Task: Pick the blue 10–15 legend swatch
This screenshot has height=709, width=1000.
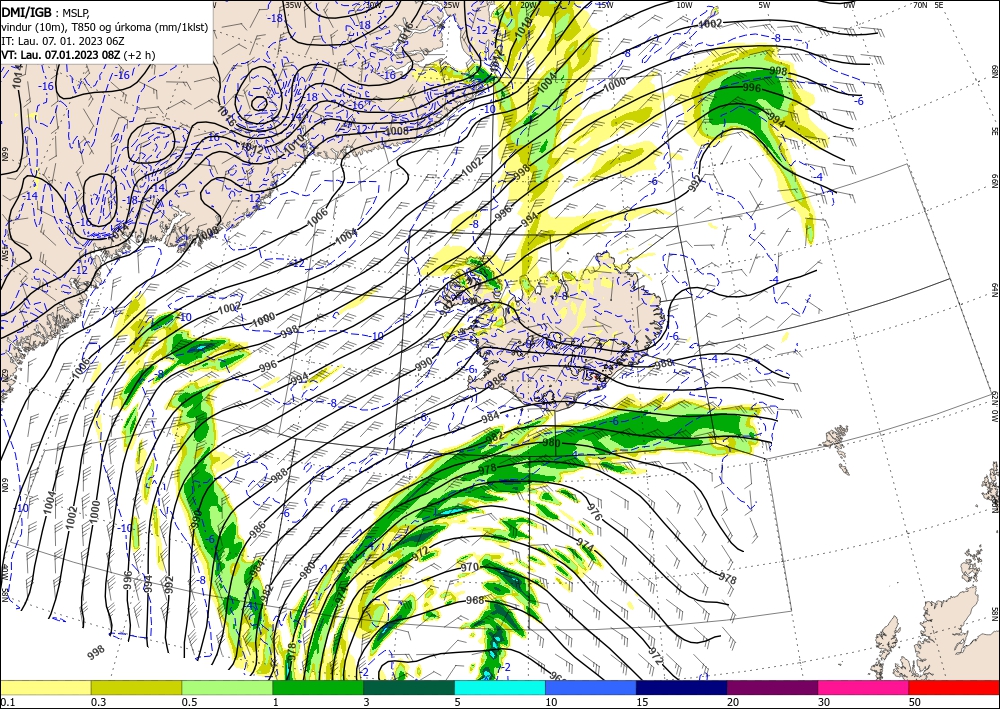Action: click(x=591, y=687)
